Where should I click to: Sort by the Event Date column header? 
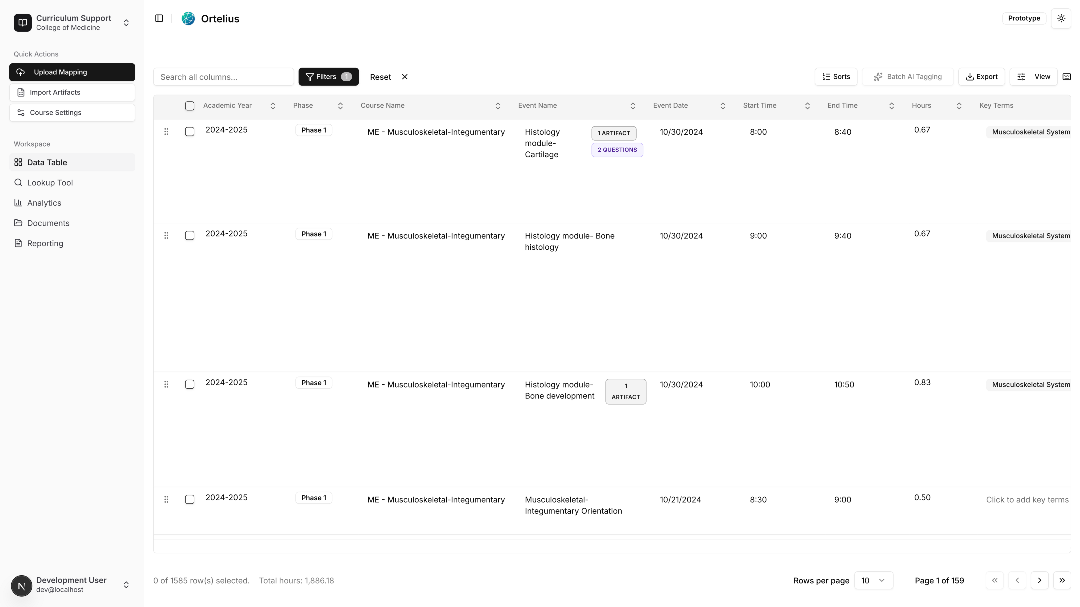[670, 106]
